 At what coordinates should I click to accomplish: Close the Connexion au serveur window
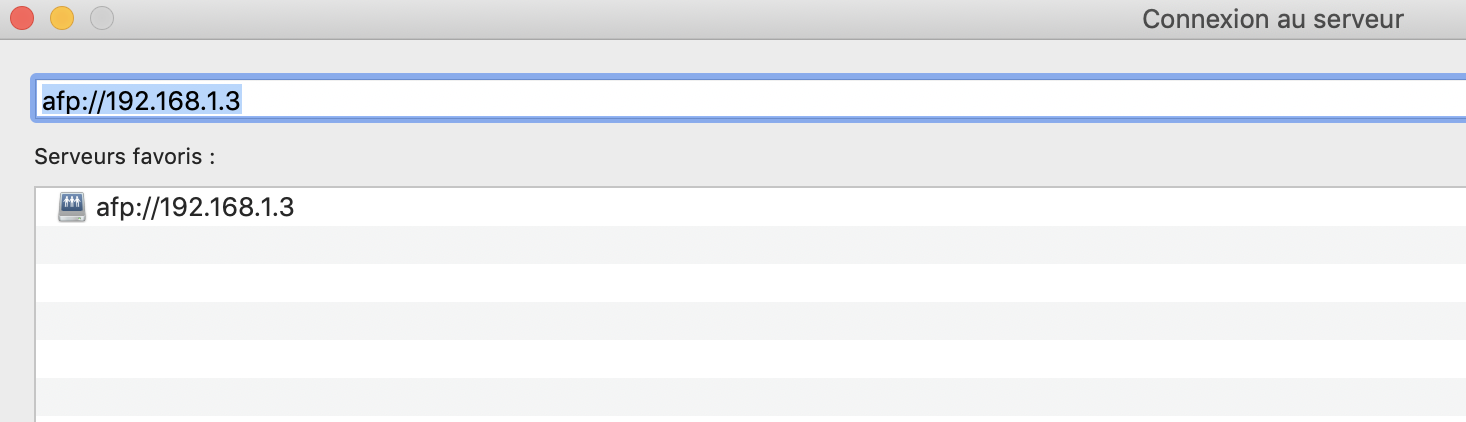[x=21, y=18]
